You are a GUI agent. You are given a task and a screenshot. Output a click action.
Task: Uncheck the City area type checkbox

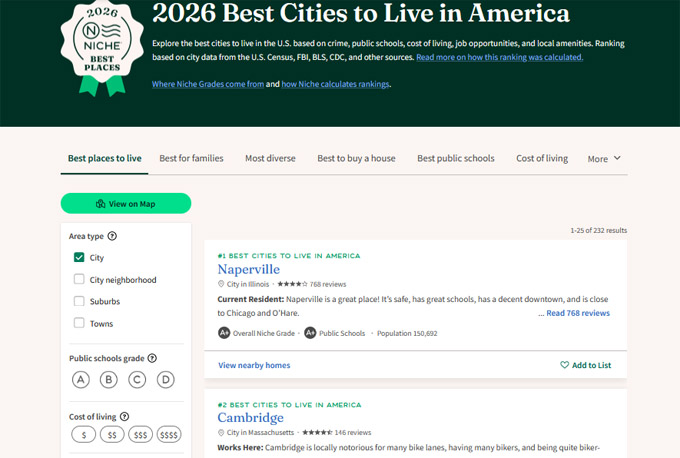[79, 258]
